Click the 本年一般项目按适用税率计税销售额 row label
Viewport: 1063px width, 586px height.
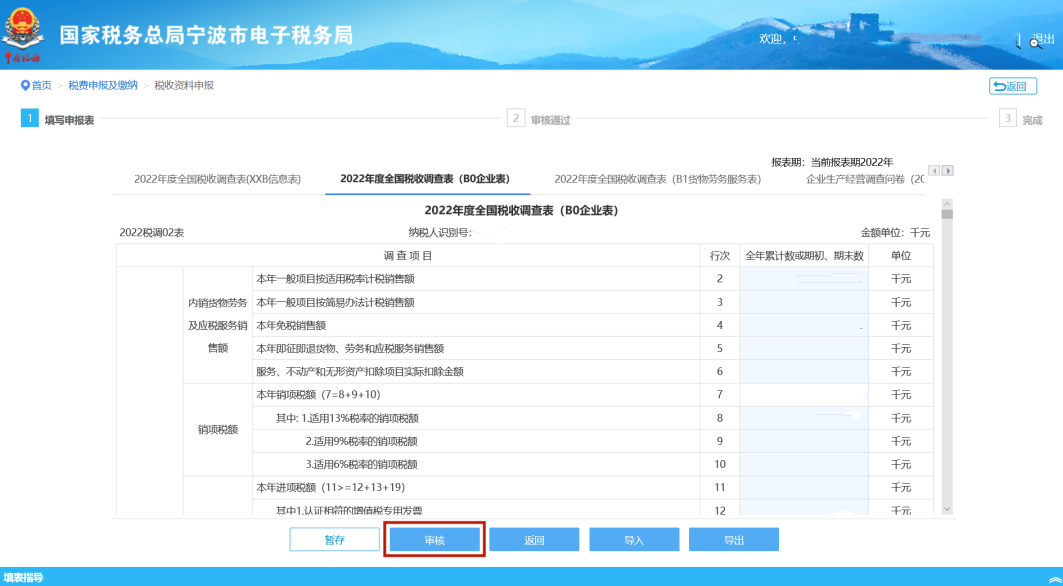click(x=336, y=279)
